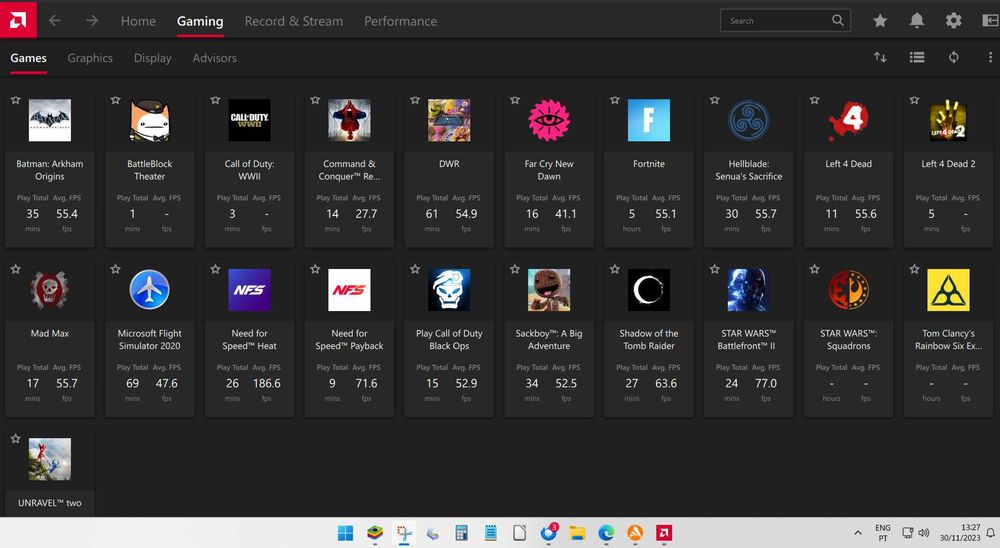Favorite Call of Duty: WWII star
This screenshot has width=1000, height=548.
point(216,100)
